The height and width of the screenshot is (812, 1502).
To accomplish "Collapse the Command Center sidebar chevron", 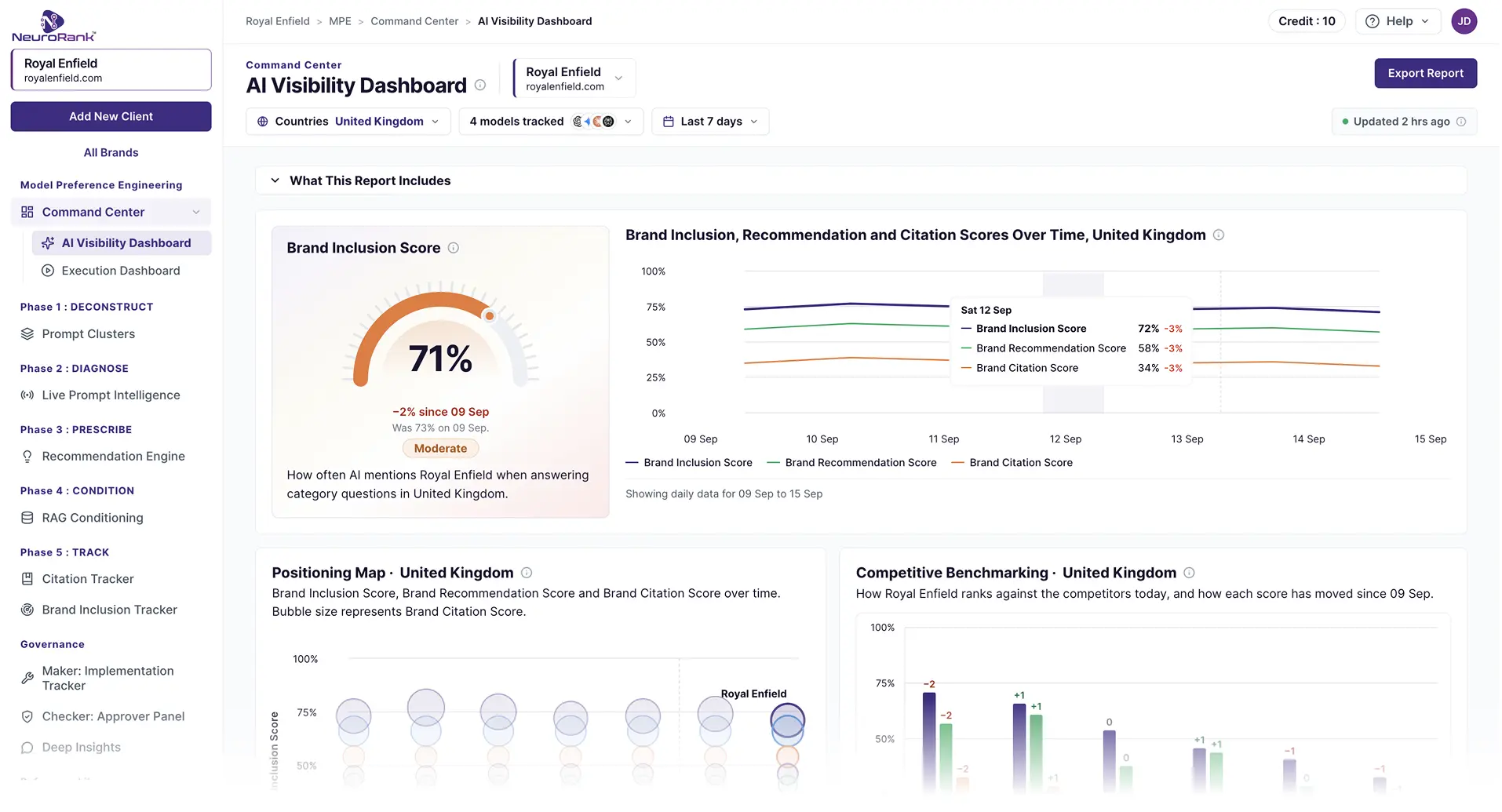I will click(196, 212).
